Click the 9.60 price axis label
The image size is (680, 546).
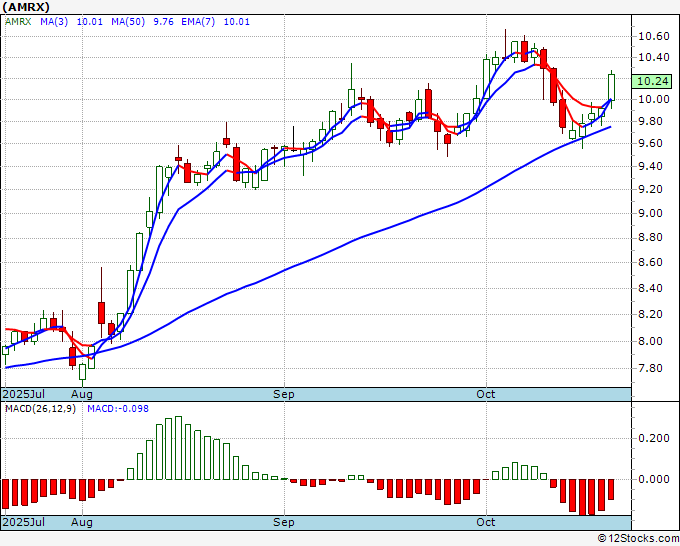651,144
